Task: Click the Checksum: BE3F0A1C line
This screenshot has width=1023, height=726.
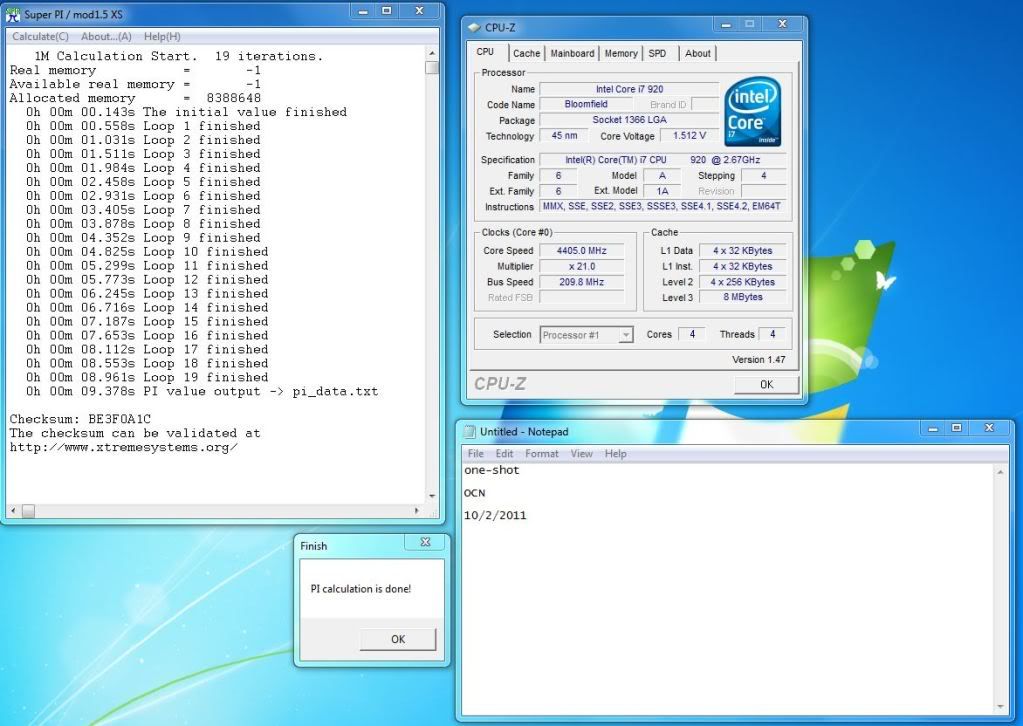Action: (x=80, y=419)
